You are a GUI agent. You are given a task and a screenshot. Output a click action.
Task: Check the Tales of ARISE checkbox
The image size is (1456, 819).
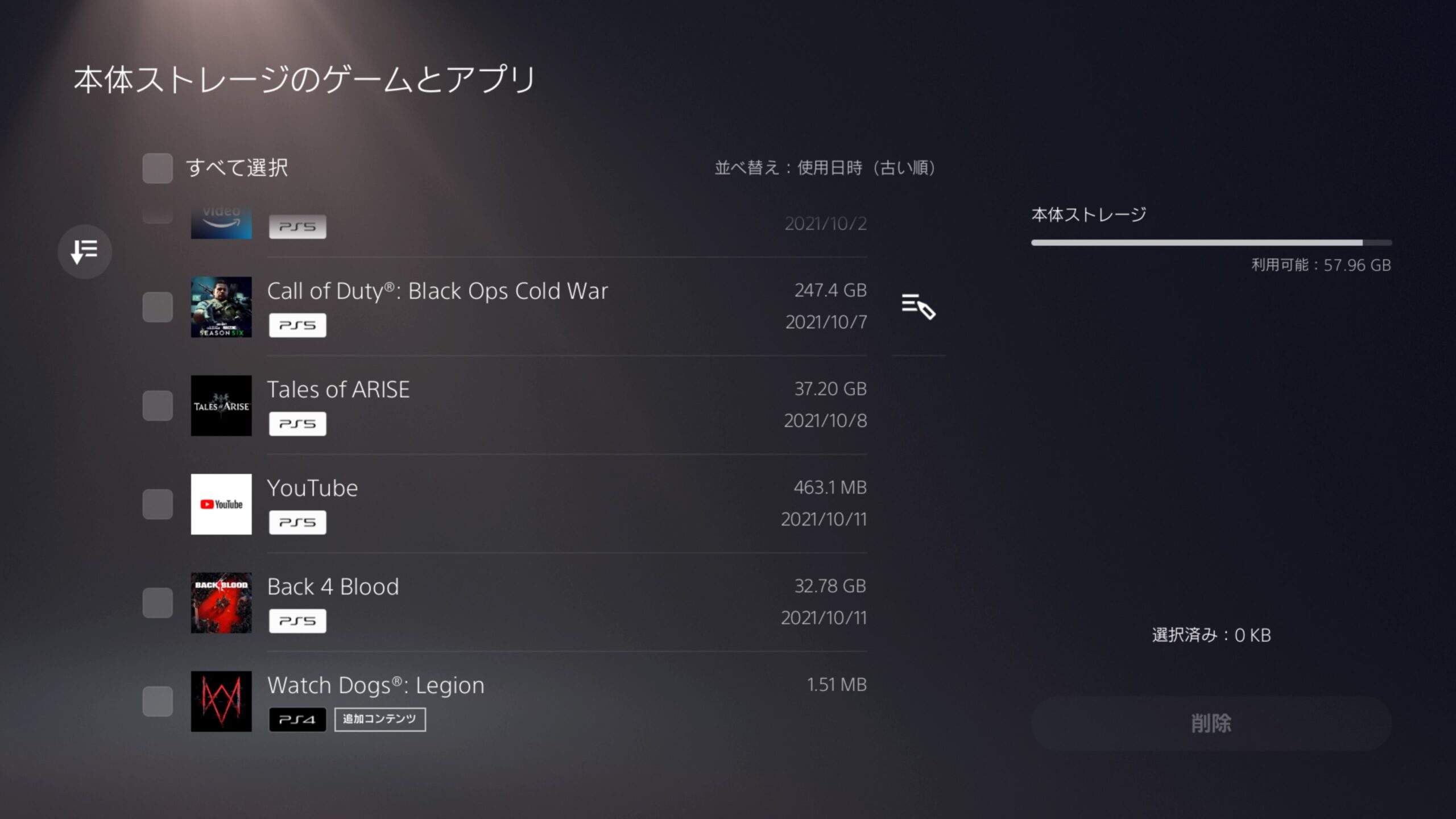pyautogui.click(x=158, y=406)
